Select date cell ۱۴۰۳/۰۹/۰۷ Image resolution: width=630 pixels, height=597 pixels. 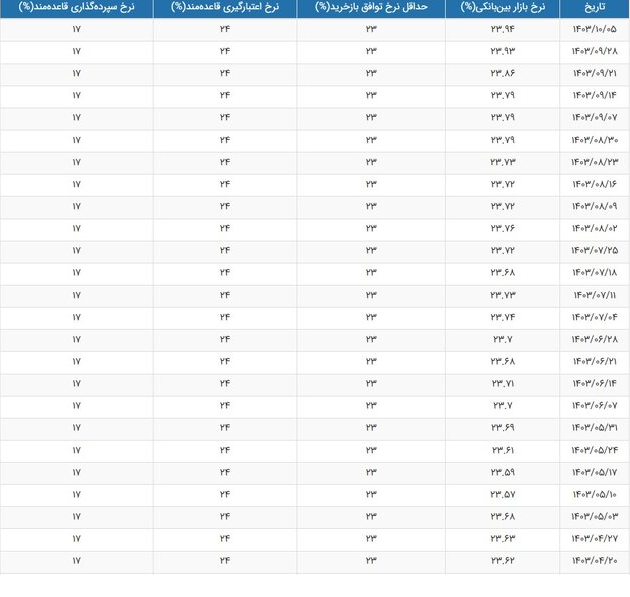click(x=594, y=117)
